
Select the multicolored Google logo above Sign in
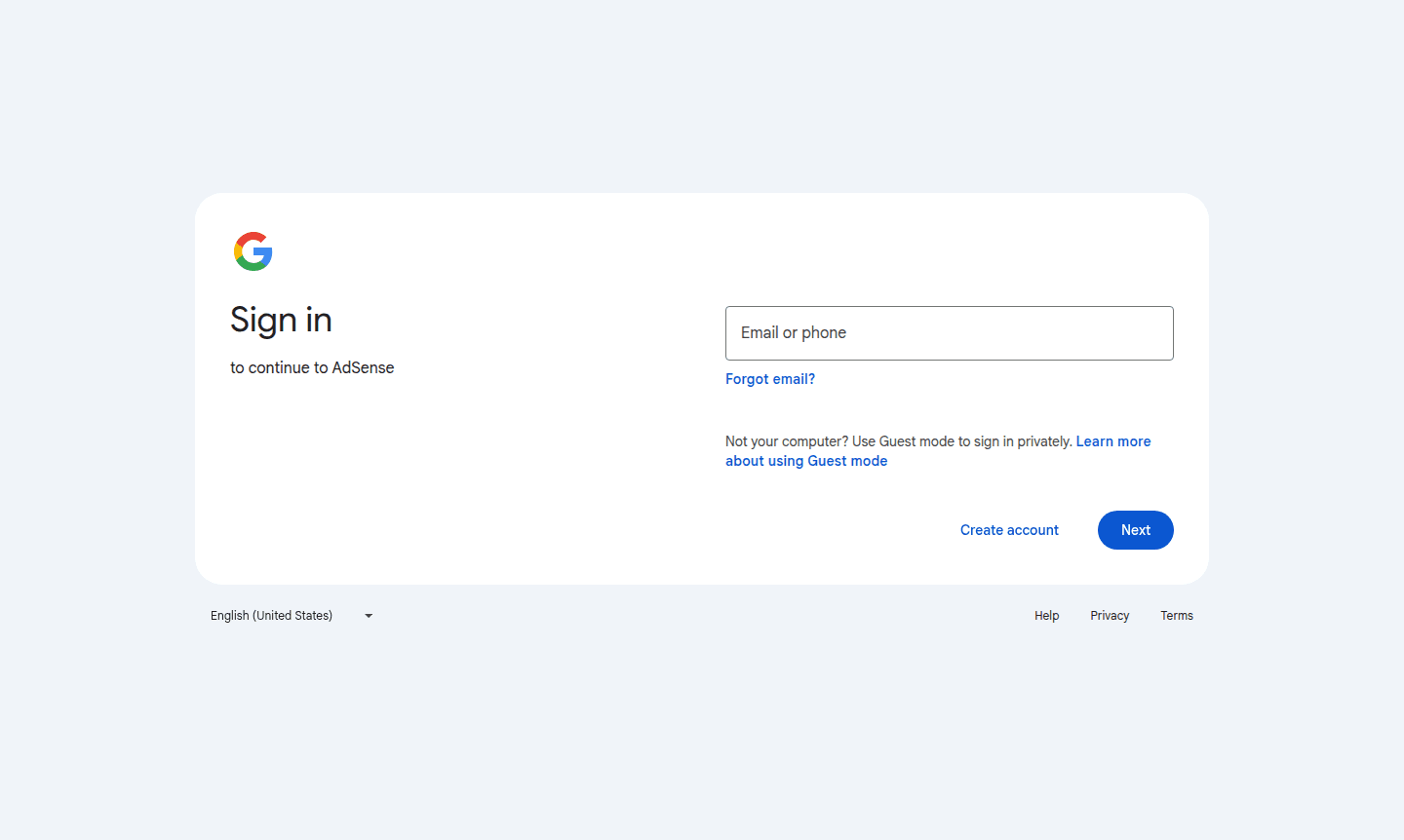[253, 251]
